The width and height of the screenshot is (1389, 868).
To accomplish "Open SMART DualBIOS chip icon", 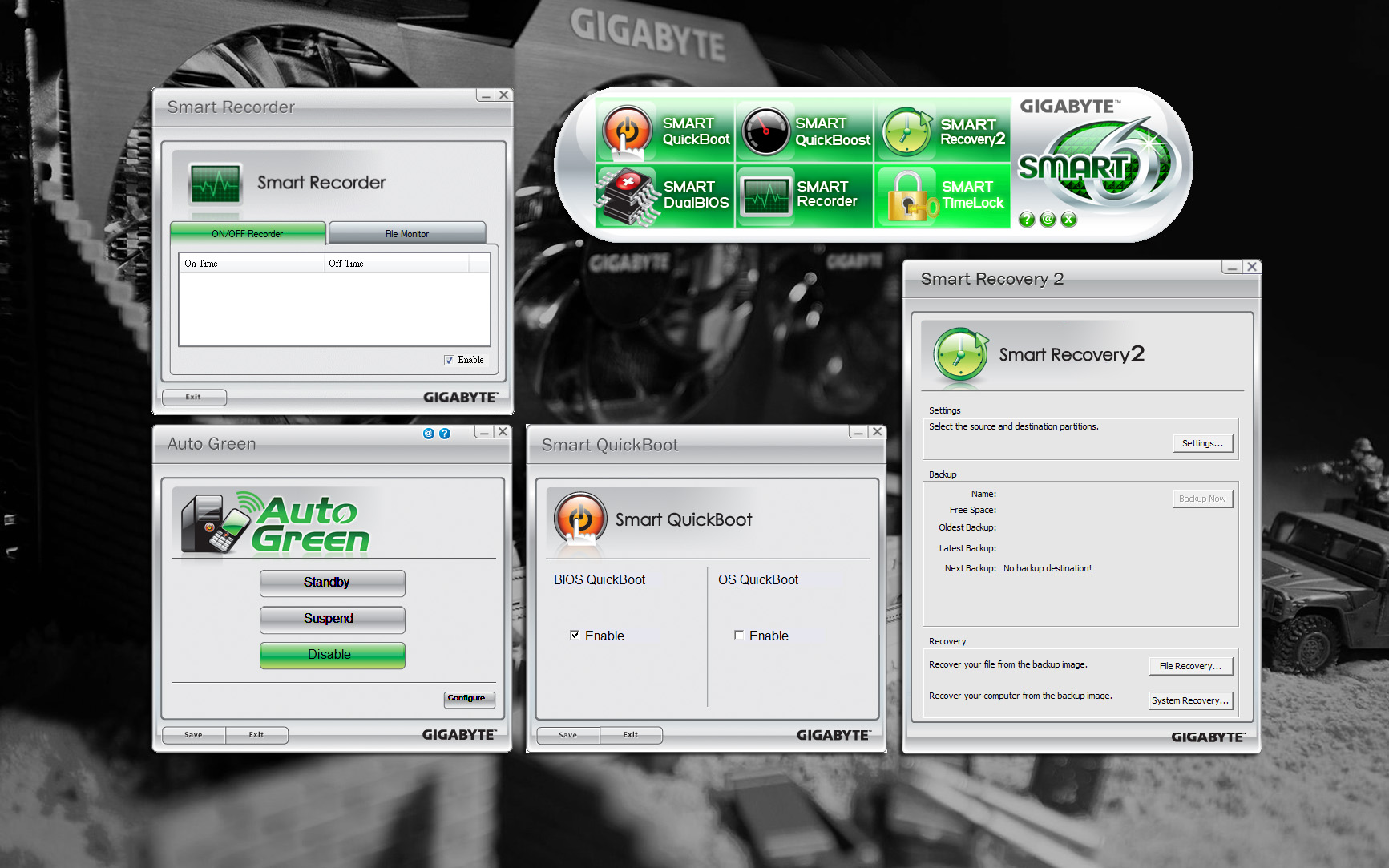I will click(628, 195).
